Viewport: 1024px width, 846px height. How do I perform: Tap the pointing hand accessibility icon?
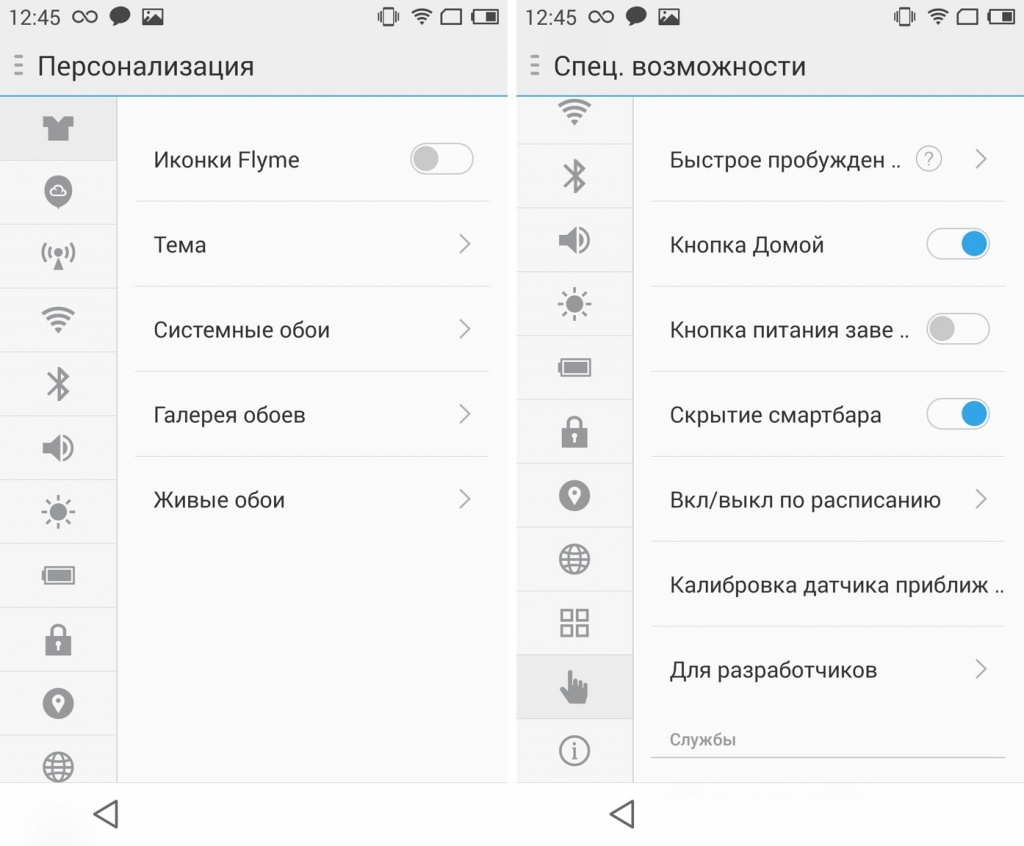point(574,687)
